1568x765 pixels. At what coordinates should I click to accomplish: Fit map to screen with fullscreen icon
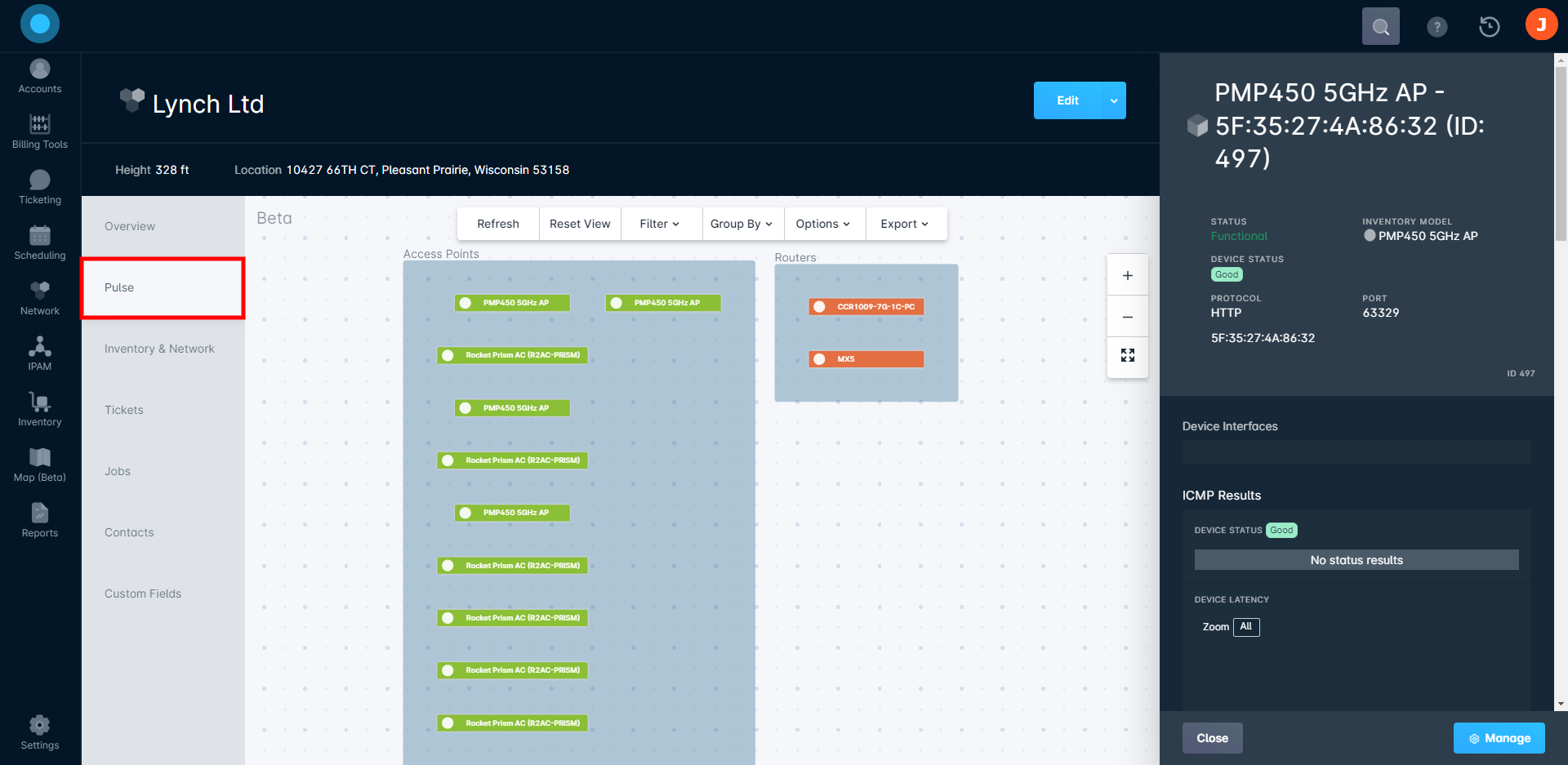point(1128,356)
